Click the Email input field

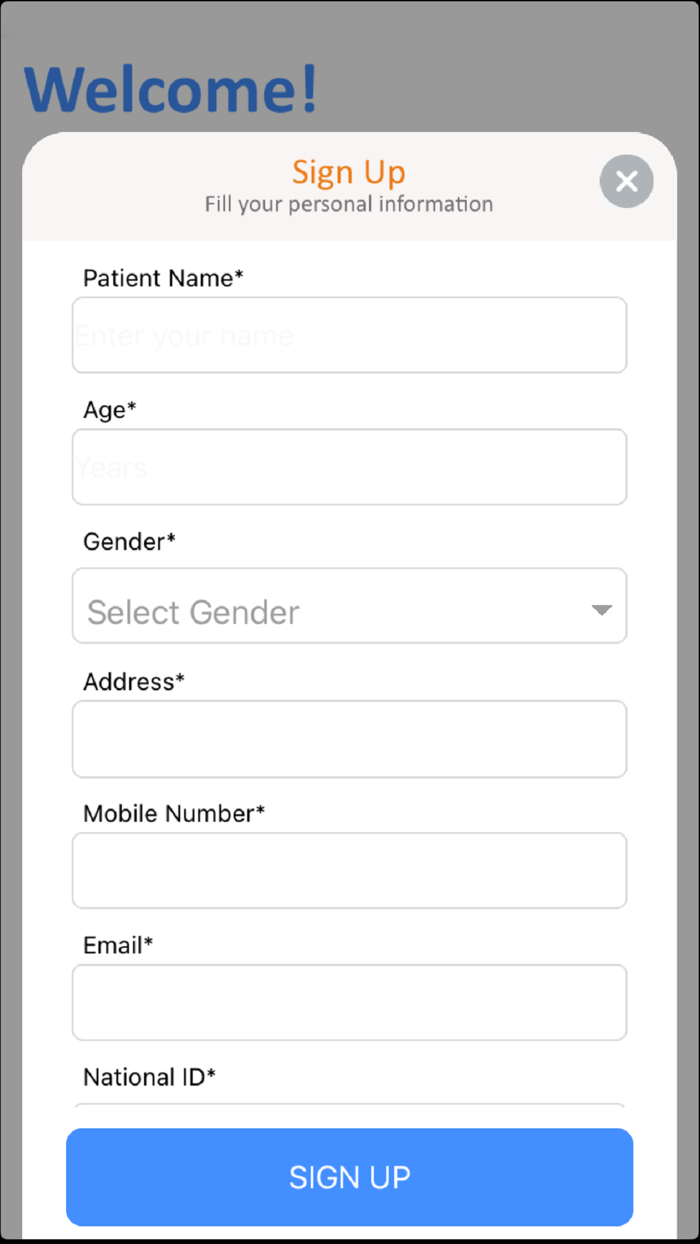(349, 1002)
